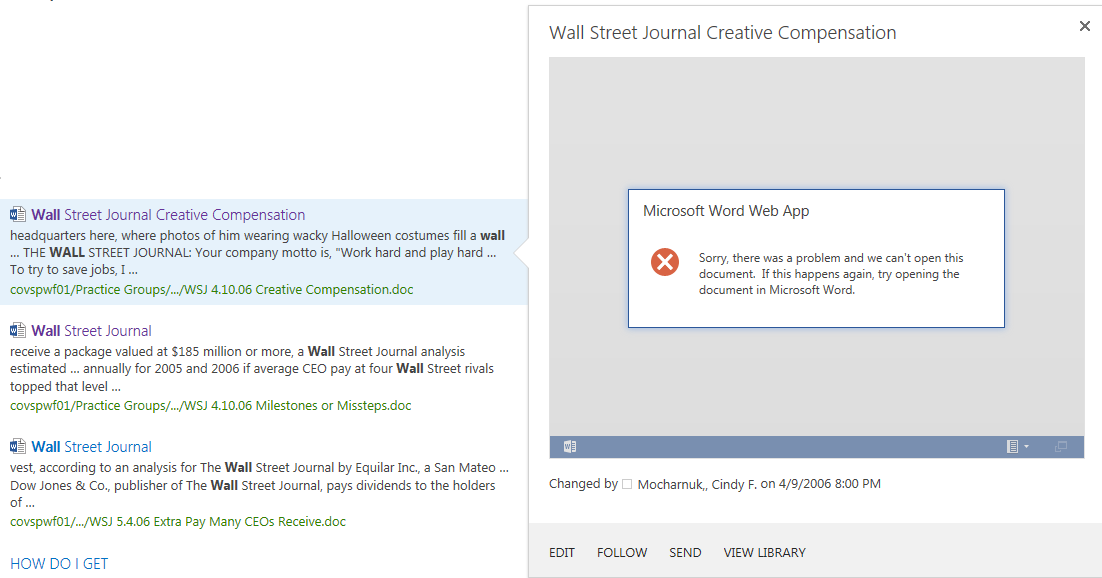Click the Word icon in preview toolbar
This screenshot has width=1102, height=578.
pyautogui.click(x=570, y=447)
